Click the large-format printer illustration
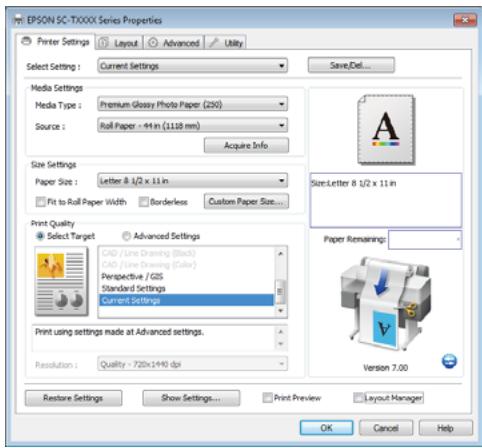 click(386, 303)
